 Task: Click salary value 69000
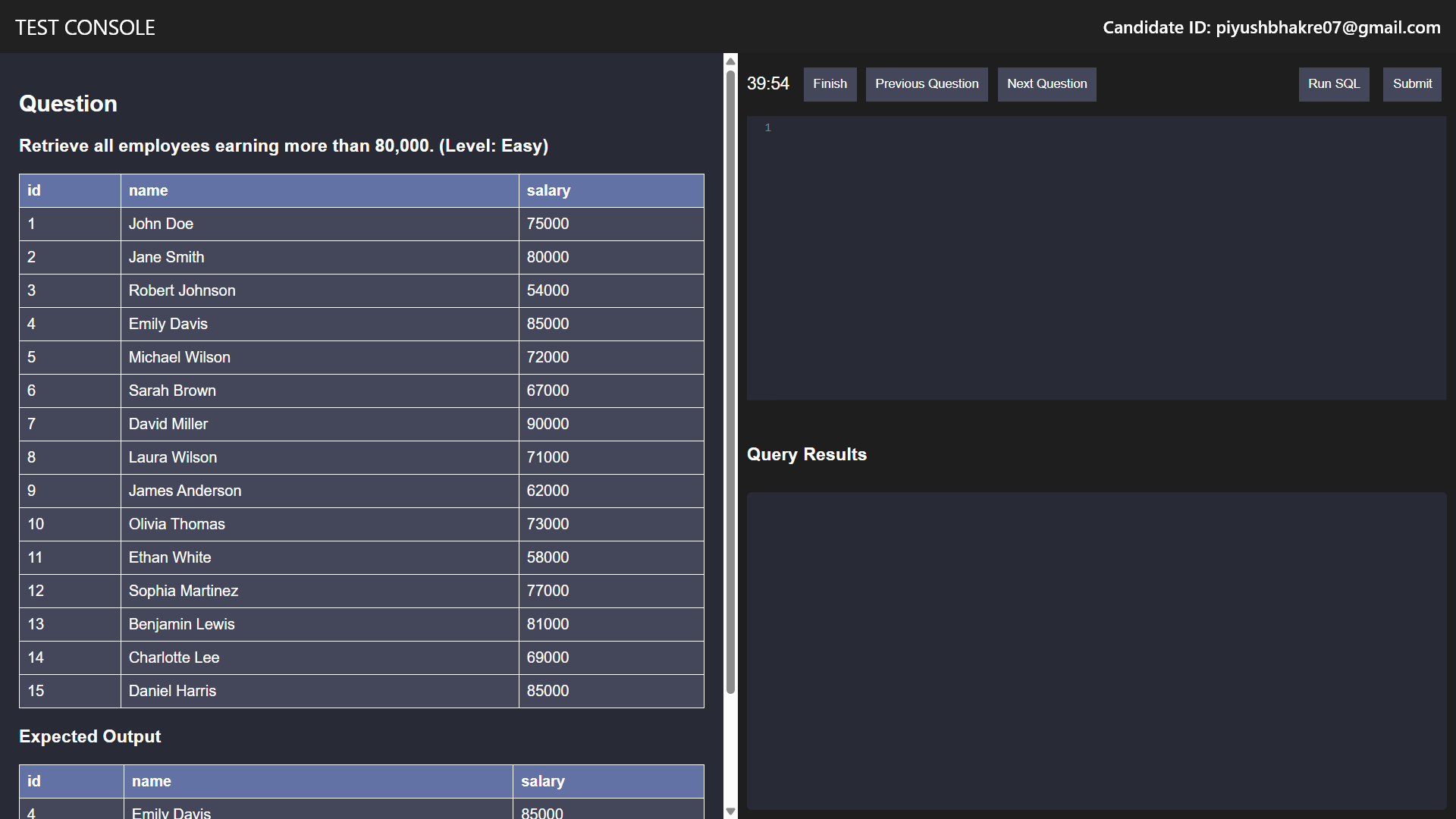(x=611, y=658)
